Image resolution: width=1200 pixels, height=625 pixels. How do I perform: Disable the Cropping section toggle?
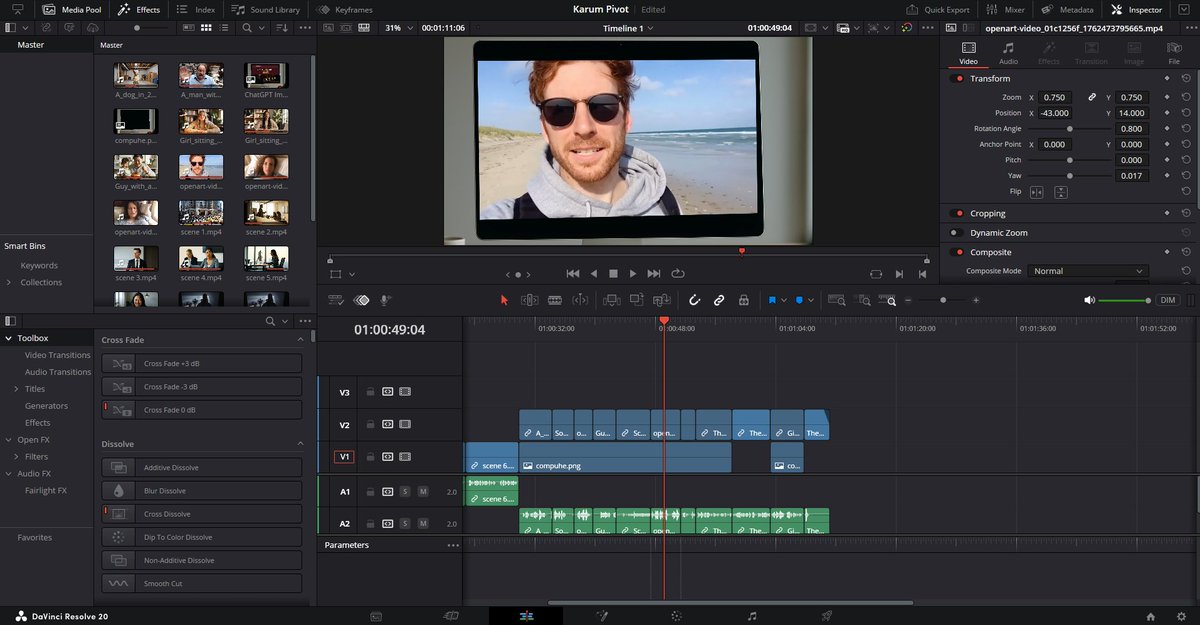click(958, 213)
